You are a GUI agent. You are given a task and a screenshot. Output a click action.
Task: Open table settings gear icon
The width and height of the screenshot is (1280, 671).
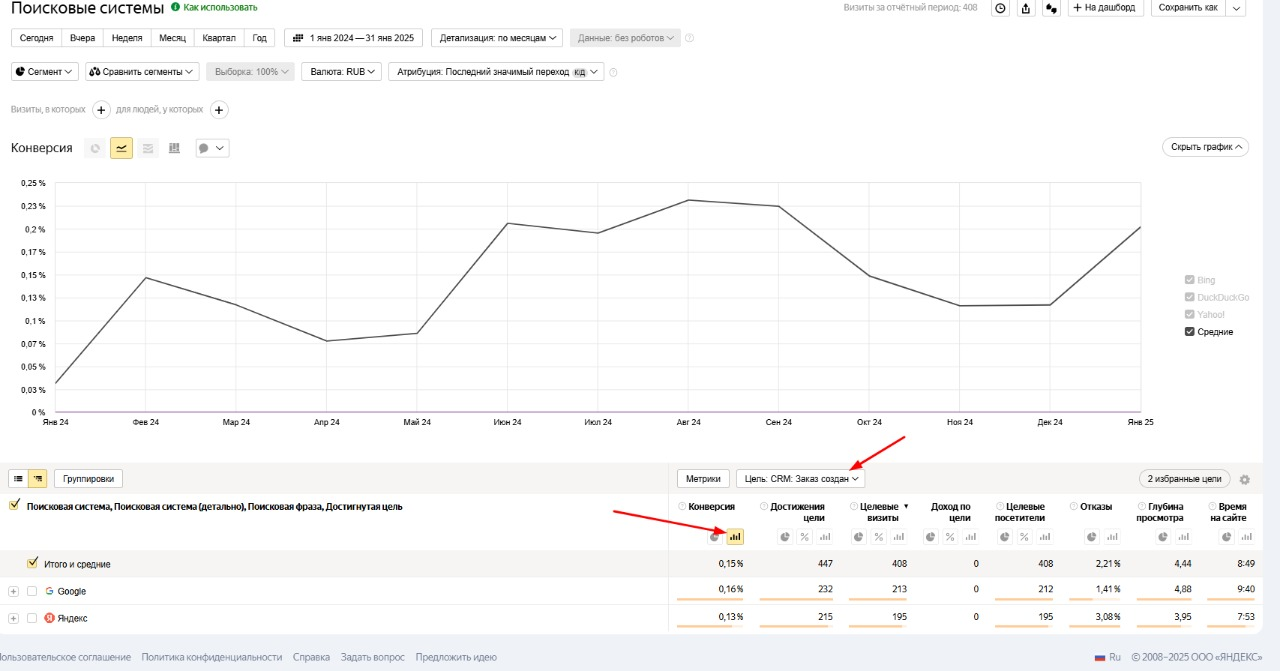click(1245, 480)
